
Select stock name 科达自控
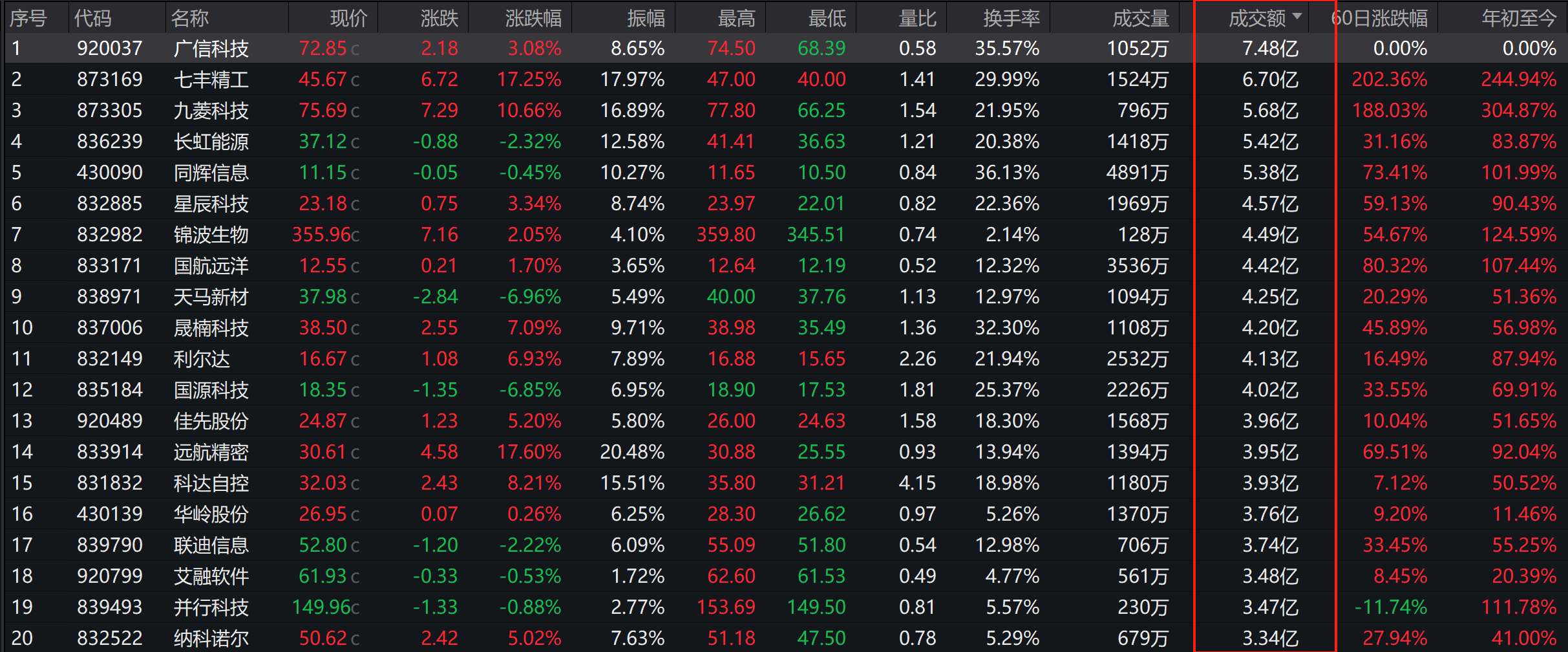pyautogui.click(x=211, y=483)
